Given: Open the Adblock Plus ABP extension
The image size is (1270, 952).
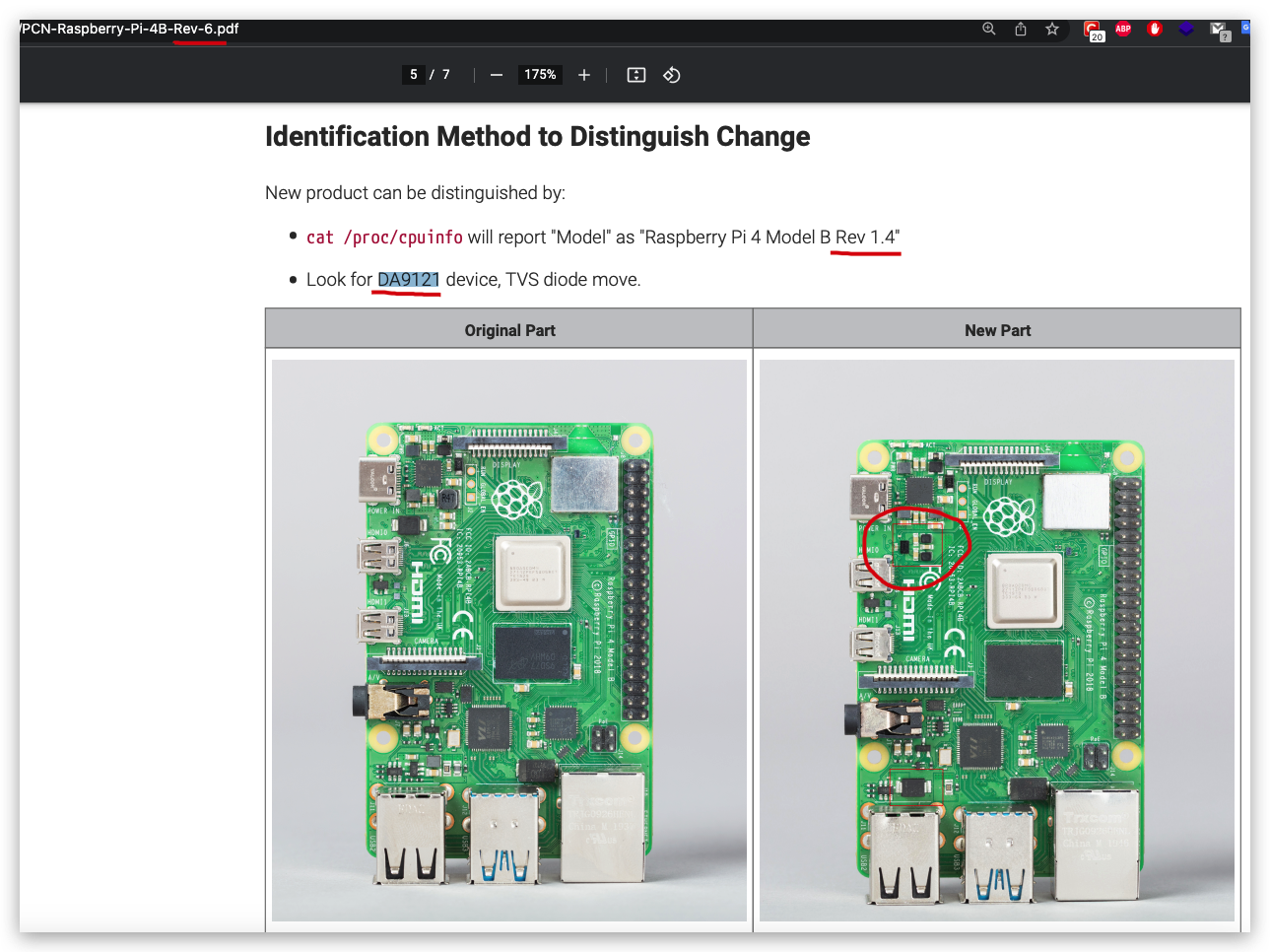Looking at the screenshot, I should point(1123,29).
